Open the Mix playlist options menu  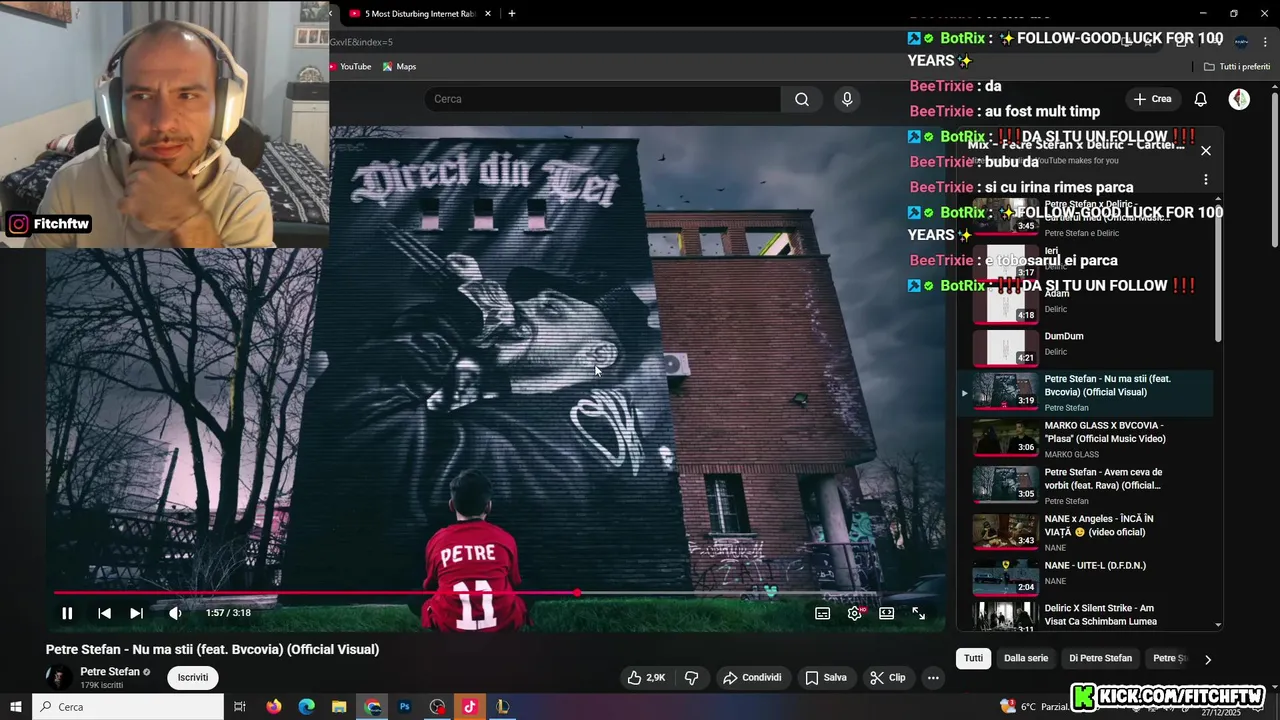[x=1206, y=180]
